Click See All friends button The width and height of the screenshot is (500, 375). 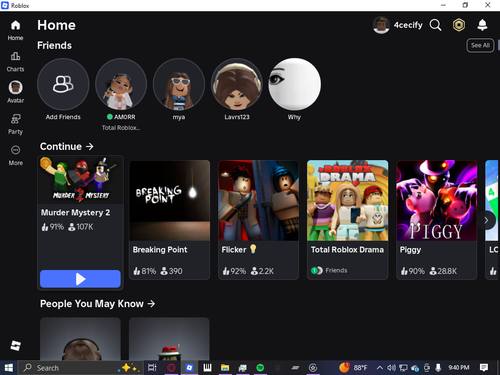pos(480,45)
